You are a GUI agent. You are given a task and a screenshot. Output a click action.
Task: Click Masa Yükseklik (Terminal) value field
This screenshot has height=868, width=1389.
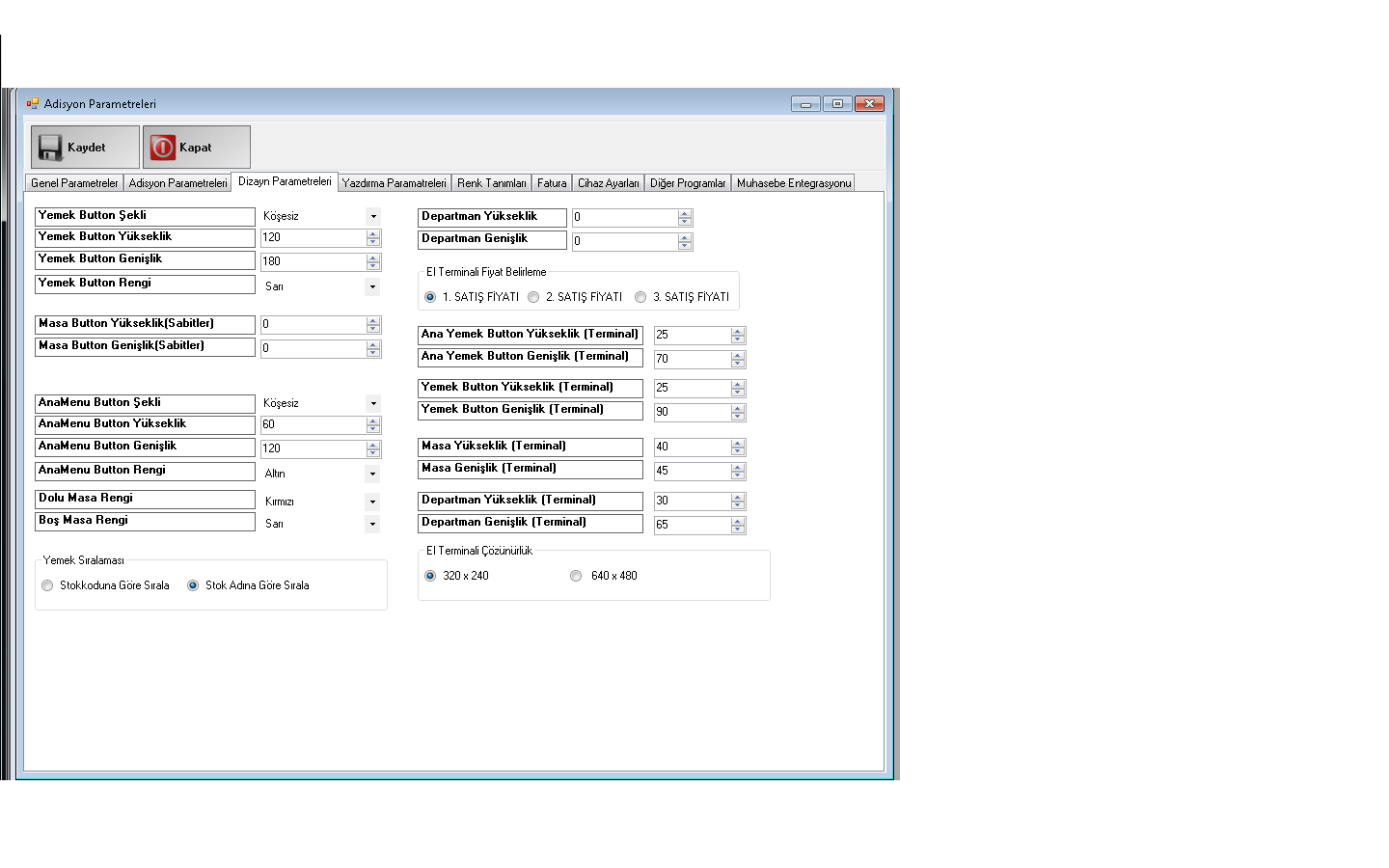693,447
